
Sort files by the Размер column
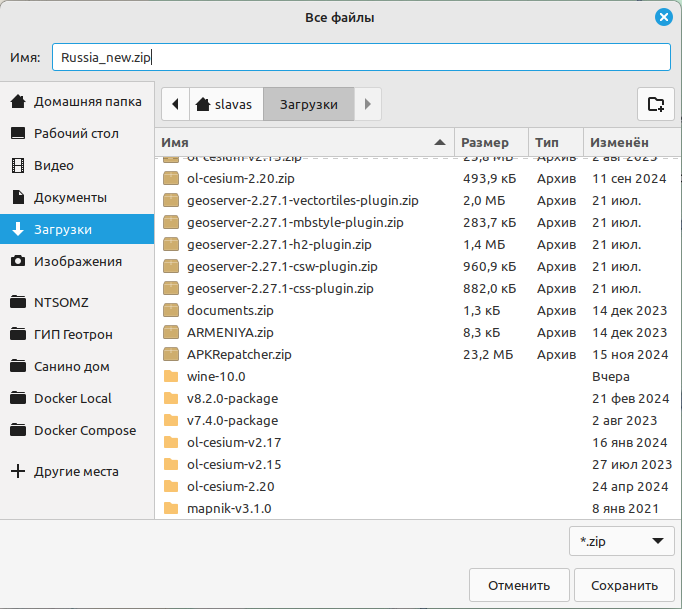(485, 143)
